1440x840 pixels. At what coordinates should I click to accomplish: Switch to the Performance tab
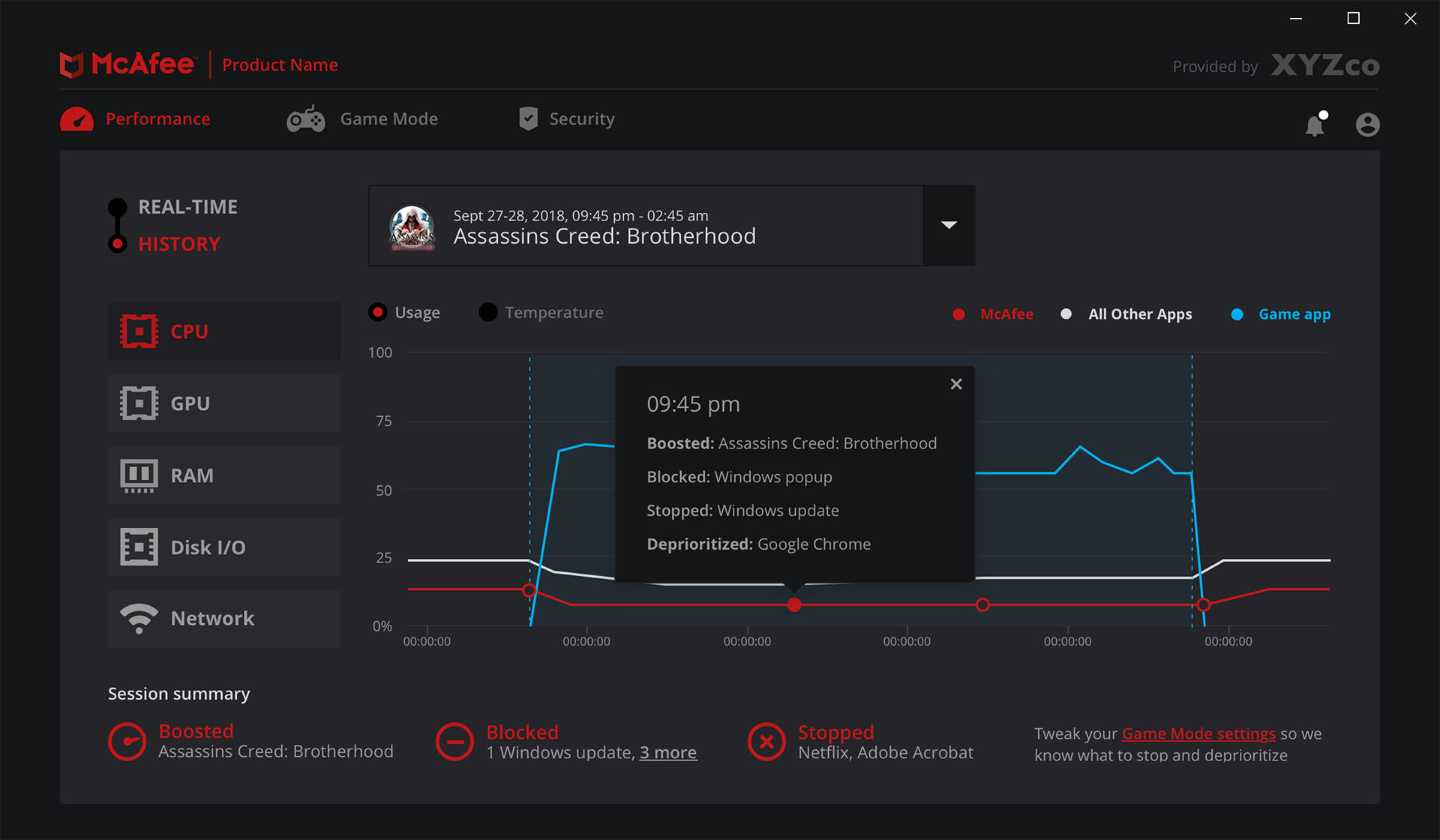(135, 119)
